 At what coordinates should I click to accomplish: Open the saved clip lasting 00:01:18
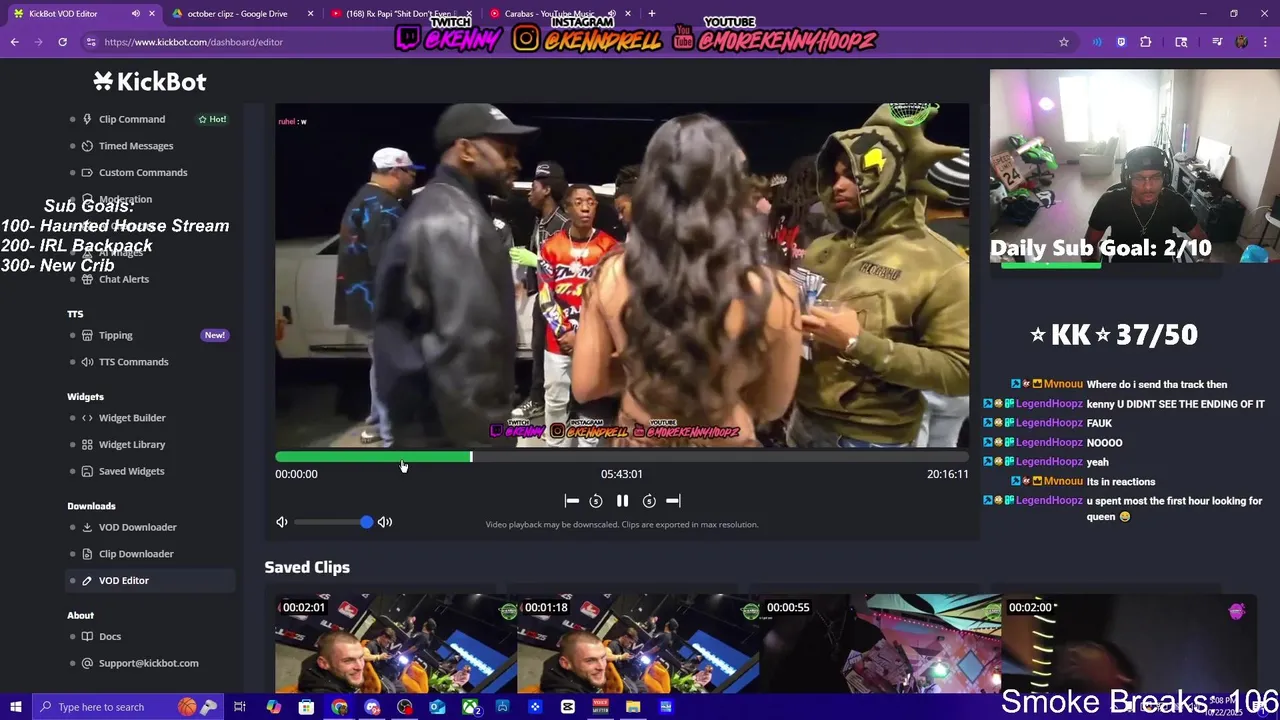[638, 642]
